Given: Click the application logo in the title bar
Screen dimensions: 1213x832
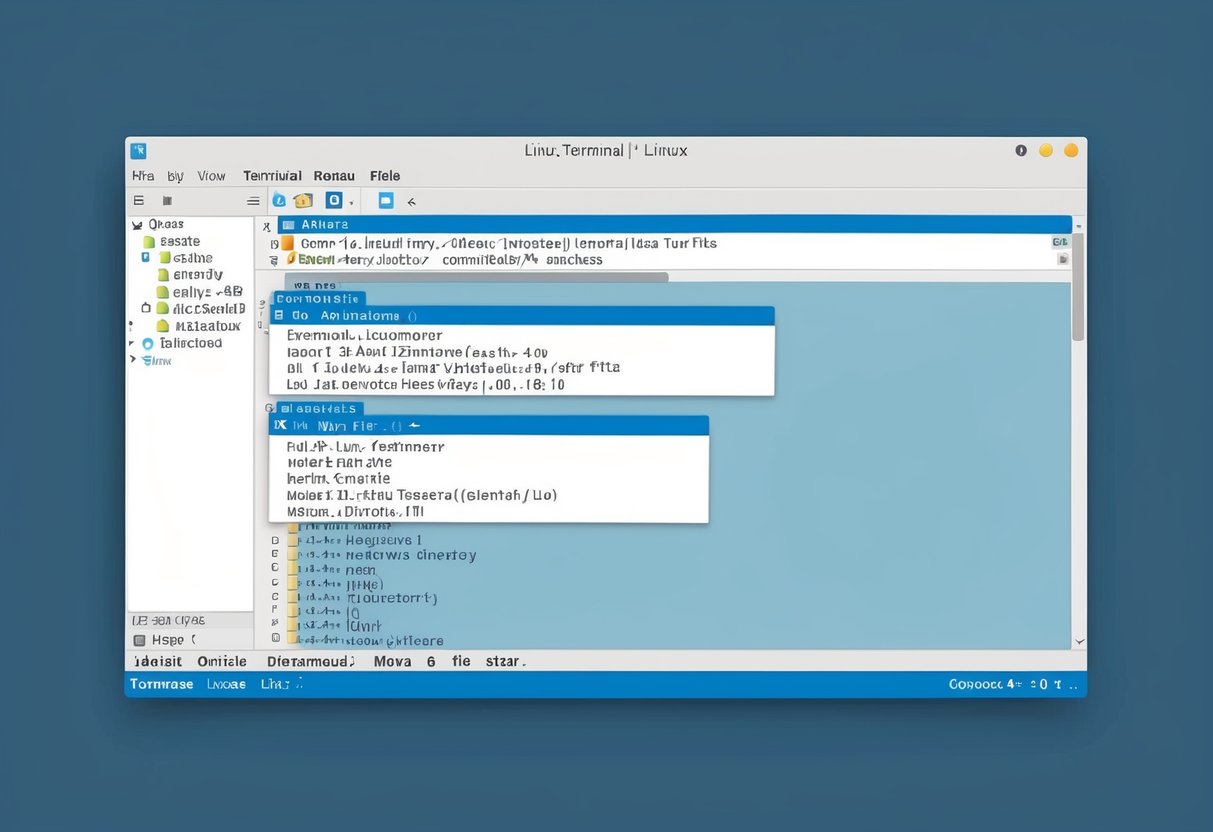Looking at the screenshot, I should pos(138,150).
